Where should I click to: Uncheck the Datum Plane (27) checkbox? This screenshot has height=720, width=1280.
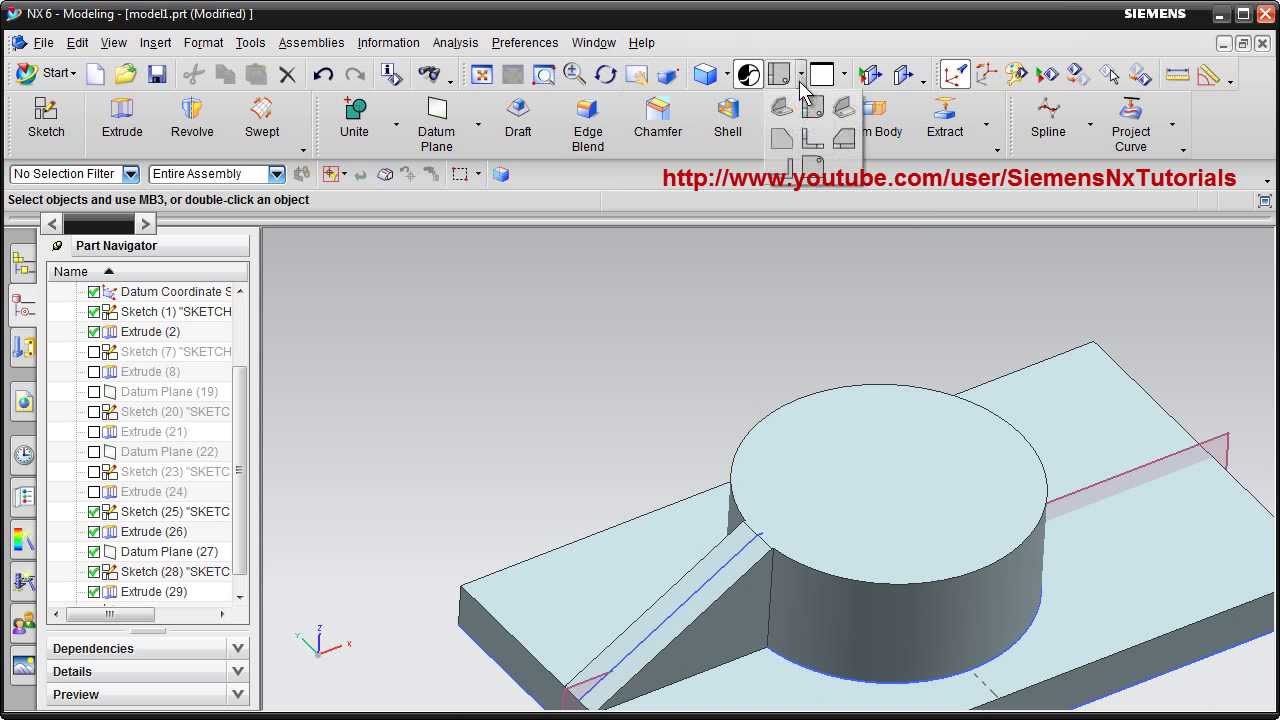pyautogui.click(x=94, y=552)
